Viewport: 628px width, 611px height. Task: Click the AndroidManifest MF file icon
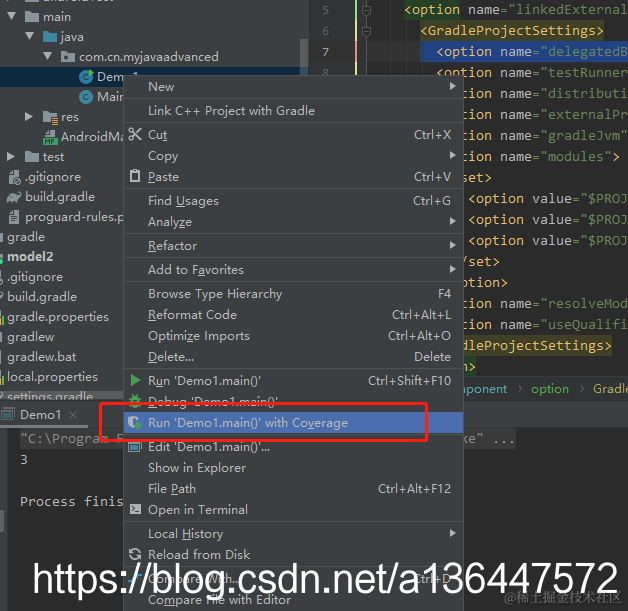click(50, 137)
